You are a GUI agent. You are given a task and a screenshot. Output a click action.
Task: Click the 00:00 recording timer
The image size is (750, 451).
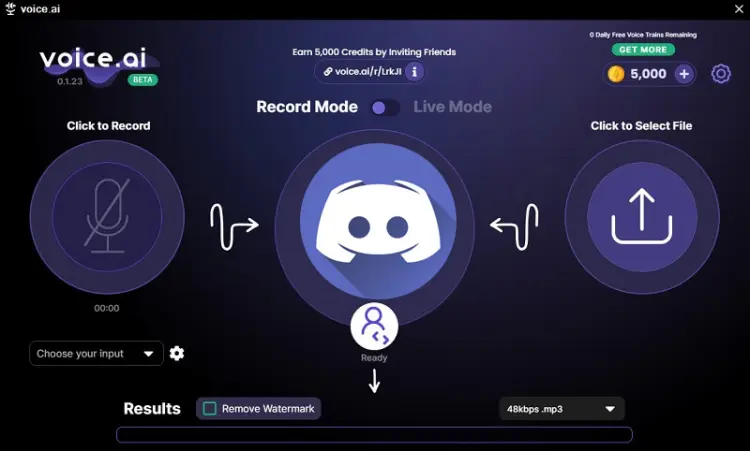[107, 308]
